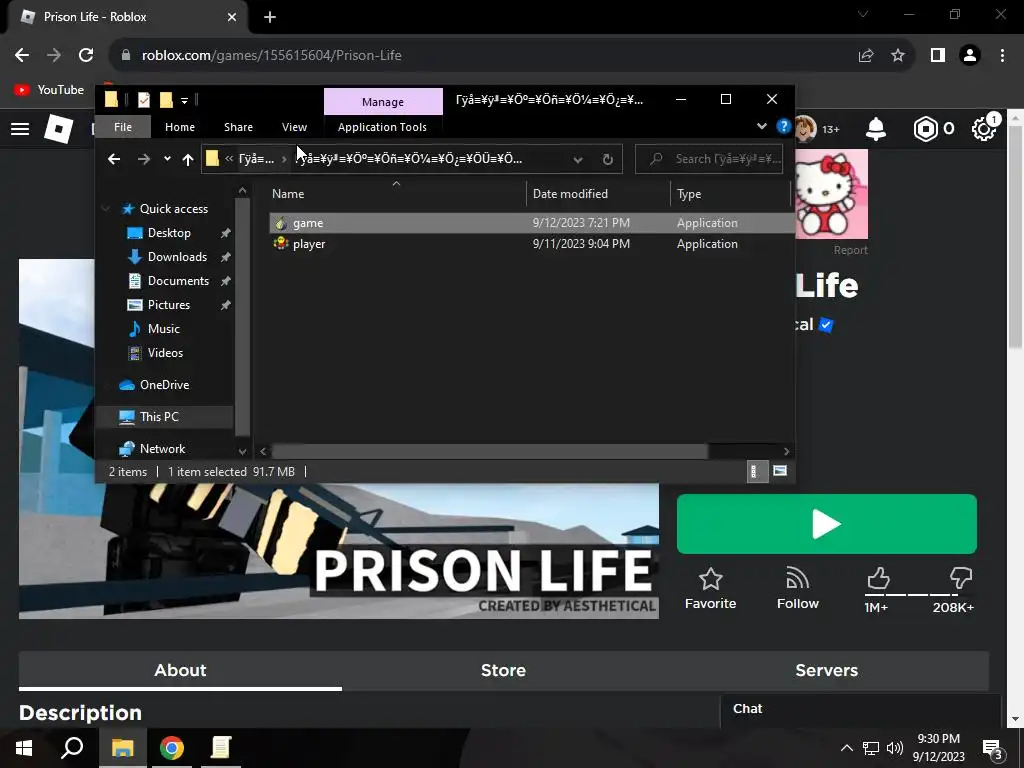Click the green Play button on Roblox
1024x768 pixels.
tap(827, 524)
